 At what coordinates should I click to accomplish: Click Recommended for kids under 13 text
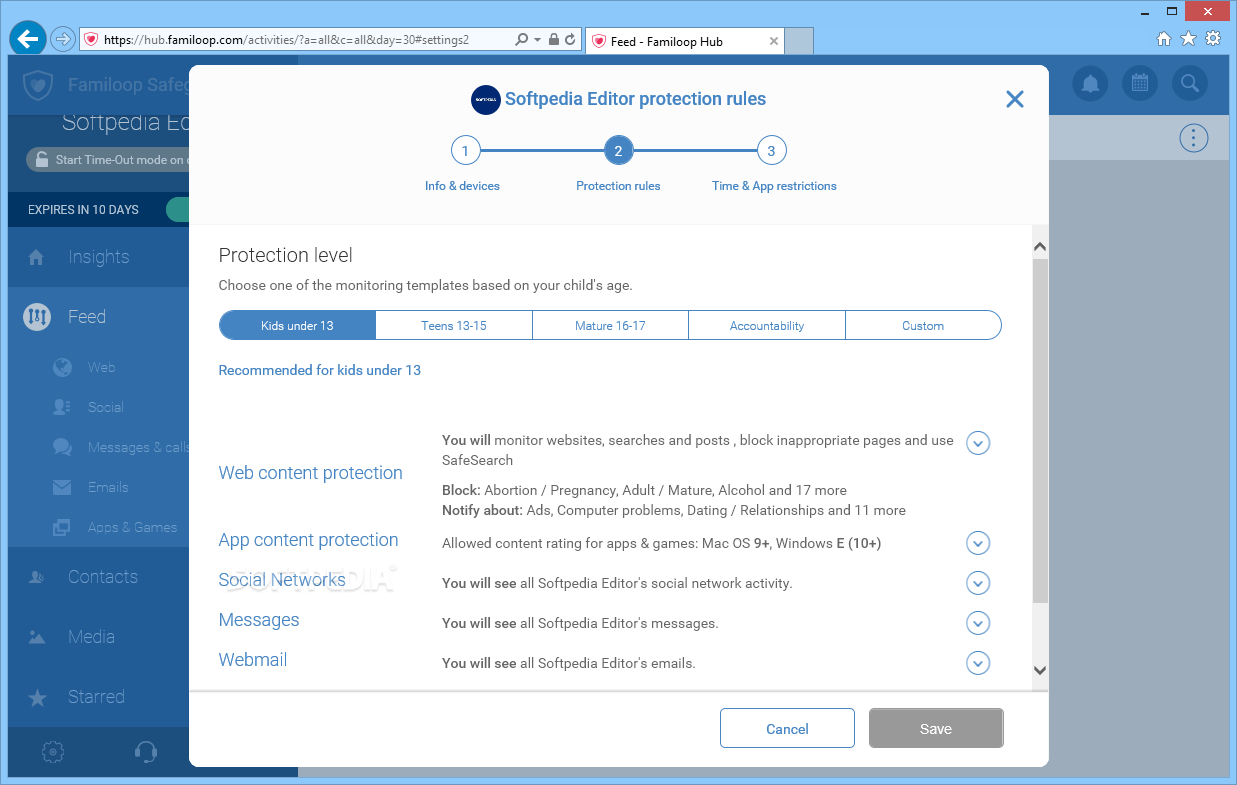point(320,370)
